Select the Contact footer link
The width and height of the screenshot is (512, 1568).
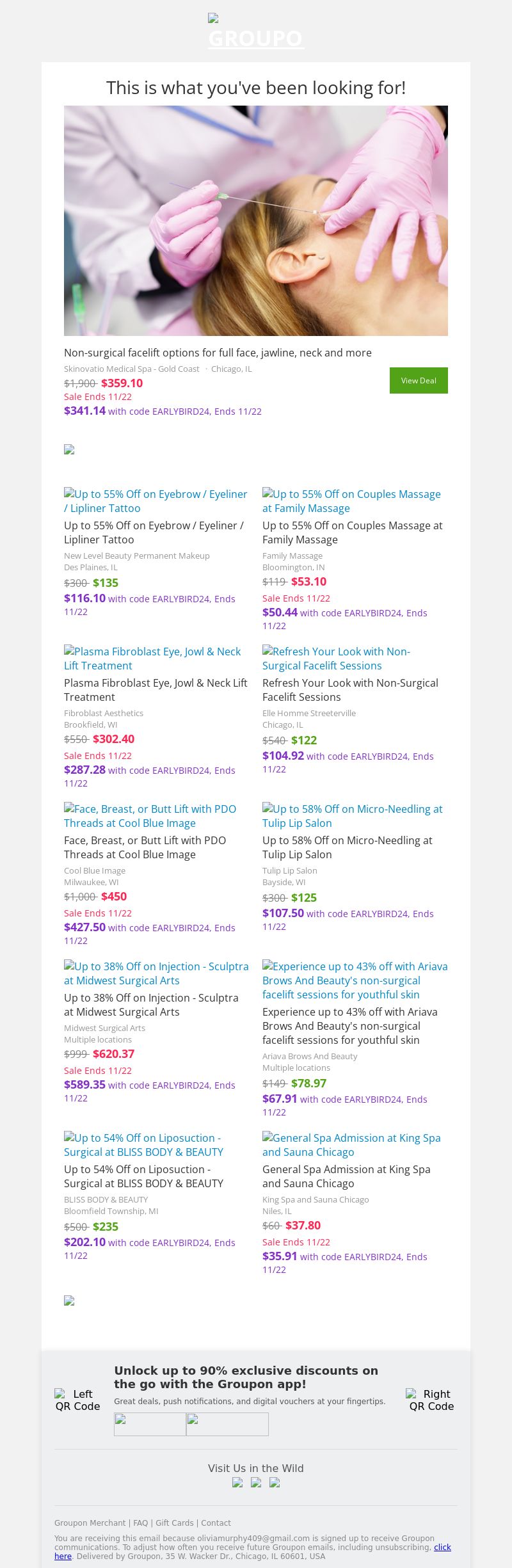216,1523
